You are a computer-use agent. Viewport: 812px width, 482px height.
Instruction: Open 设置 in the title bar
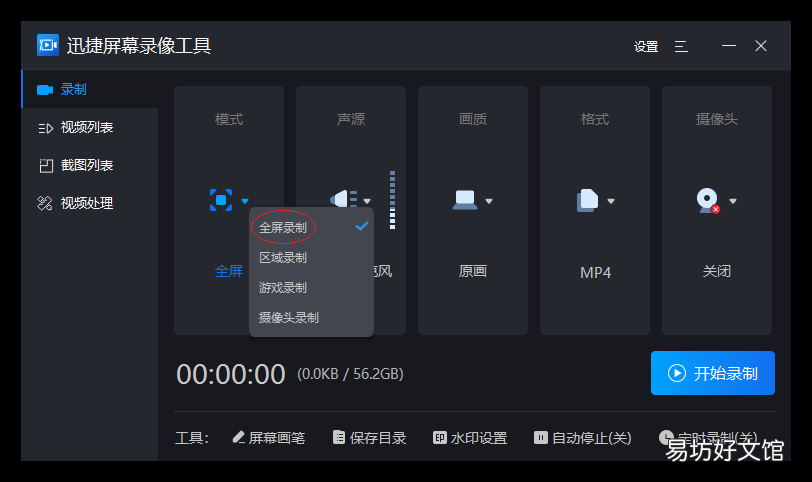pyautogui.click(x=646, y=47)
